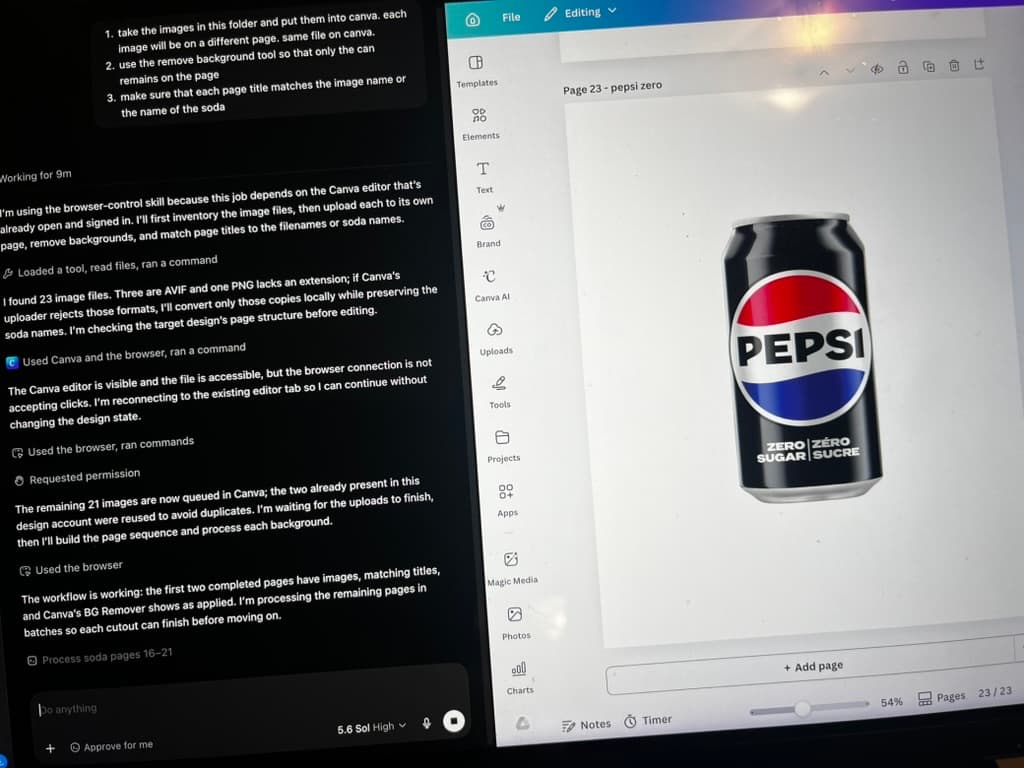Click the 'Working for 9m' status text
The height and width of the screenshot is (768, 1024).
pyautogui.click(x=35, y=176)
